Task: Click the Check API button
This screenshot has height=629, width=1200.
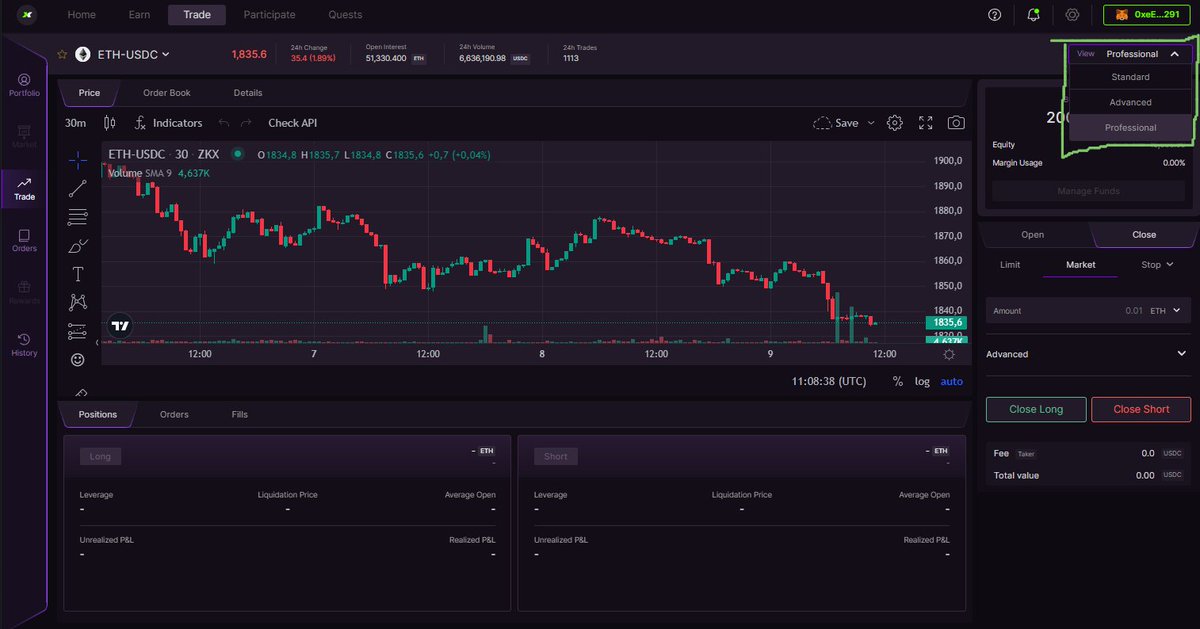Action: pyautogui.click(x=292, y=123)
